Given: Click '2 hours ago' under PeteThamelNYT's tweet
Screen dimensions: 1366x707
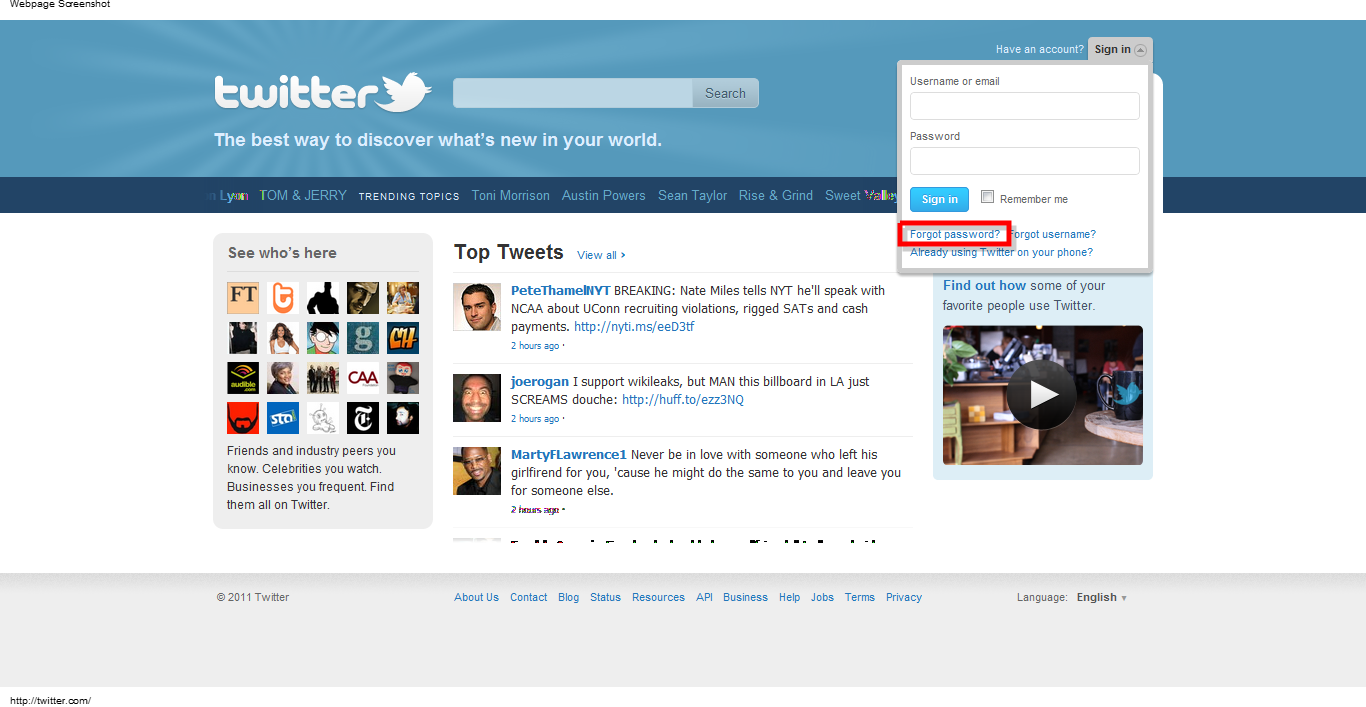Looking at the screenshot, I should pos(535,346).
